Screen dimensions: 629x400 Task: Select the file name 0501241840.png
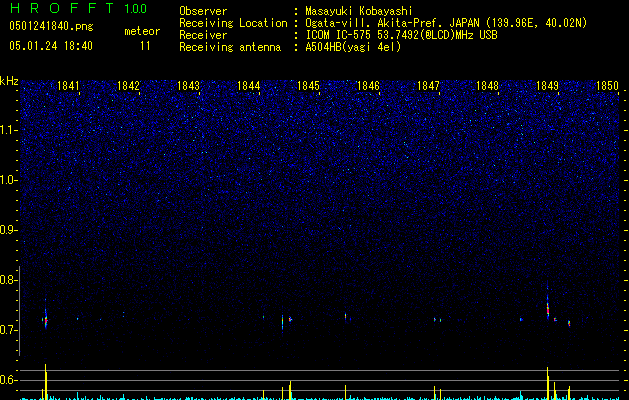(x=51, y=26)
